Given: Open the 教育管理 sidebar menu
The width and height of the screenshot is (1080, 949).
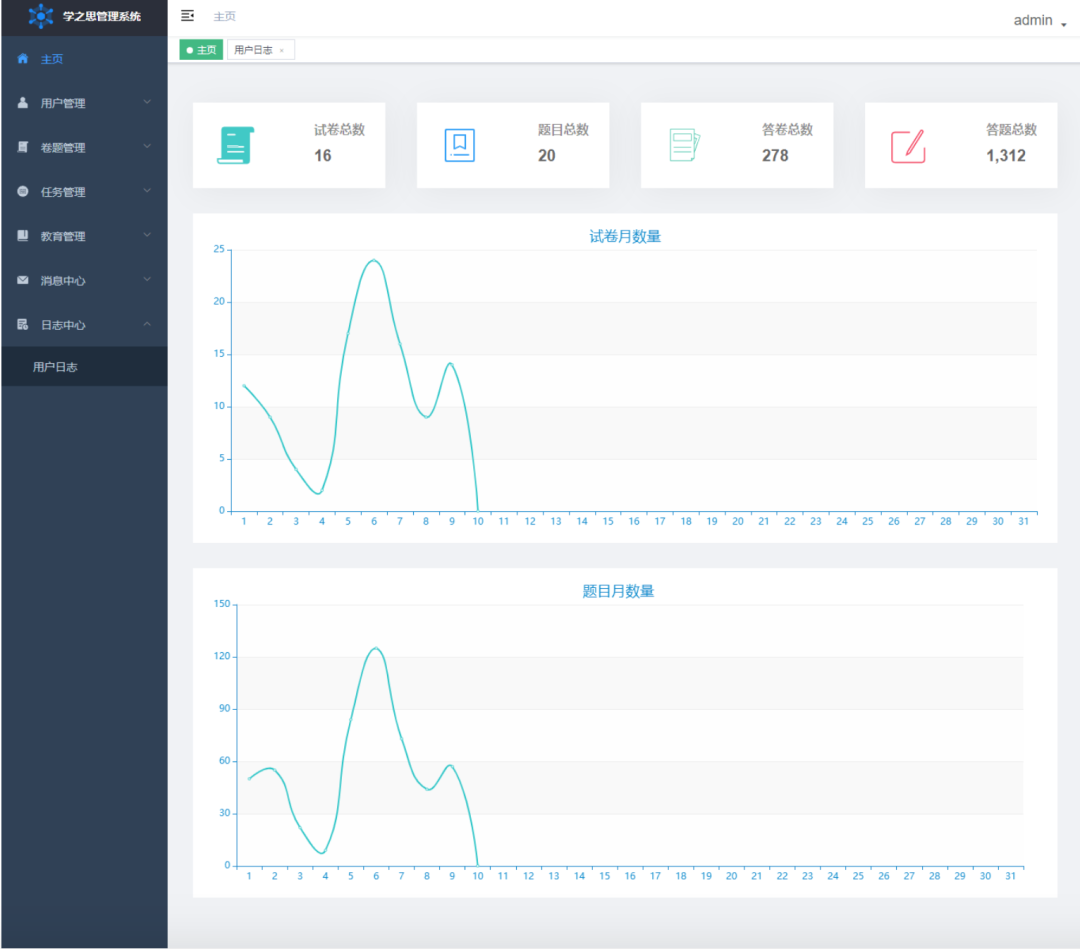Looking at the screenshot, I should 63,236.
